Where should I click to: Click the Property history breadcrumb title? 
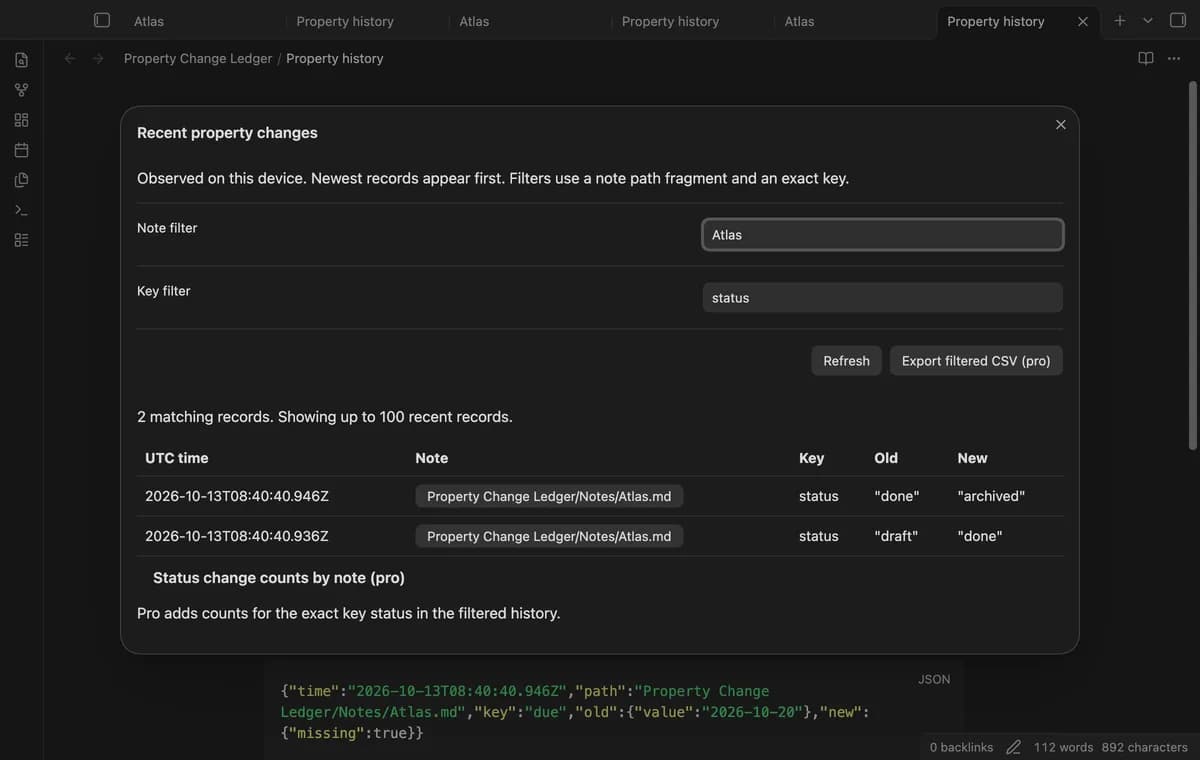tap(335, 58)
